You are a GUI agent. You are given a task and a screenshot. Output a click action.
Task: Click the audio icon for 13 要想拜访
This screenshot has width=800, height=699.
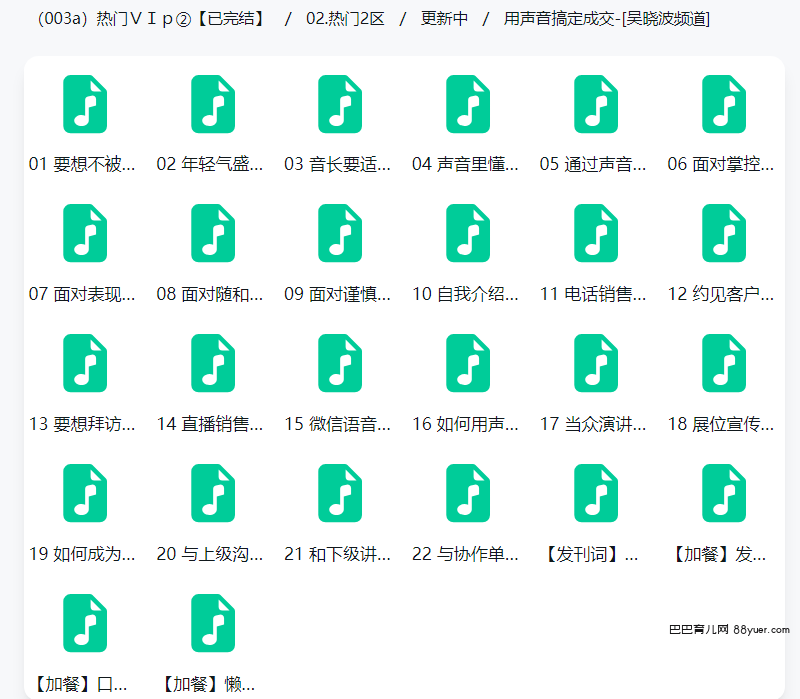(x=85, y=363)
